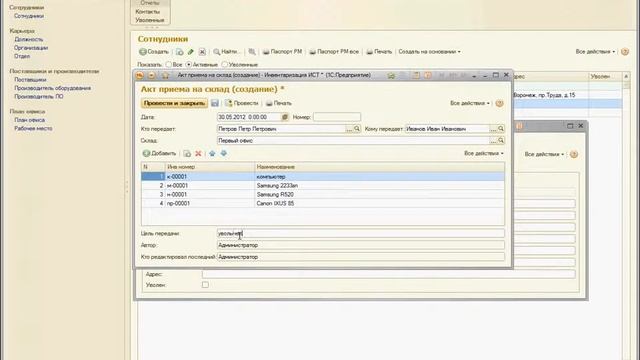Viewport: 640px width, 360px height.
Task: Click the blue move up arrow
Action: (212, 153)
